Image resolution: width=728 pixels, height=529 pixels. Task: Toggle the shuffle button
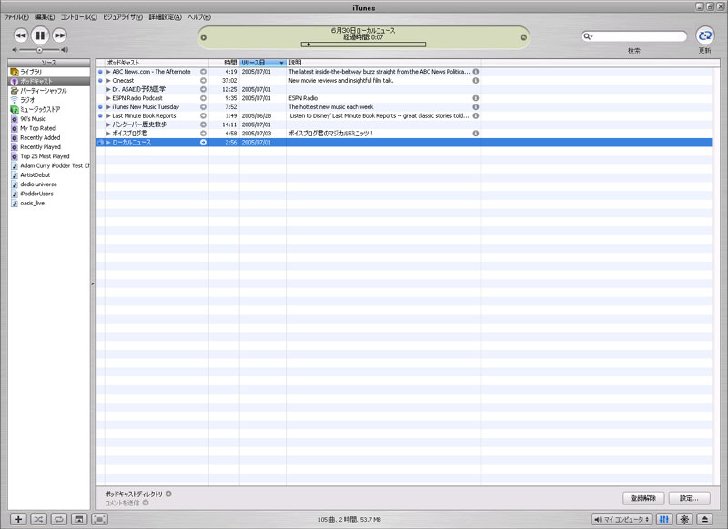(x=39, y=519)
